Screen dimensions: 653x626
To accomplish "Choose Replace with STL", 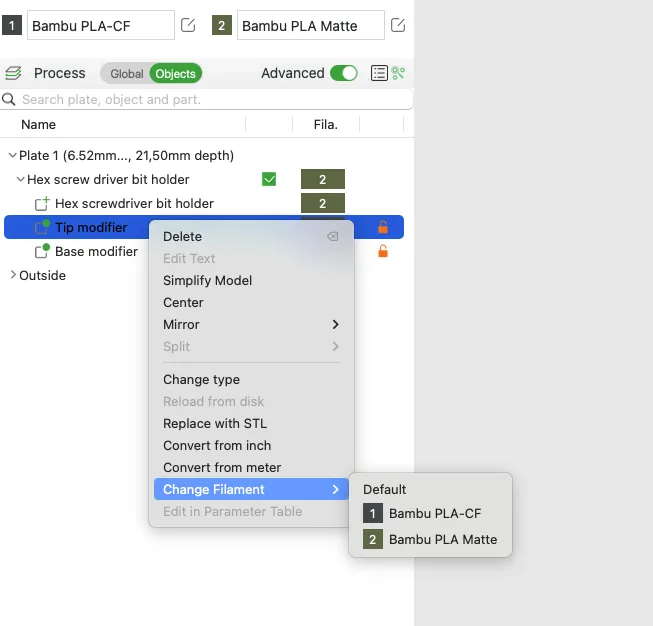I will pos(251,424).
